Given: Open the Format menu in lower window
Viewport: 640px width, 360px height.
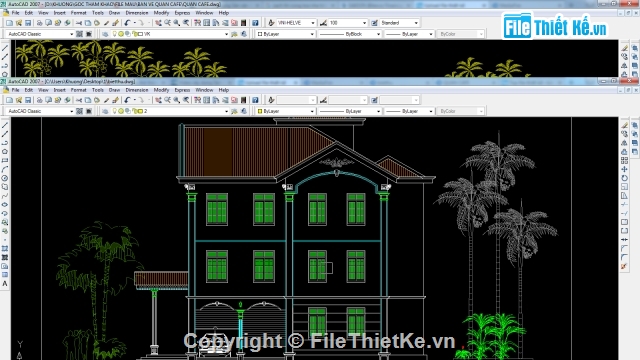Looking at the screenshot, I should (78, 90).
